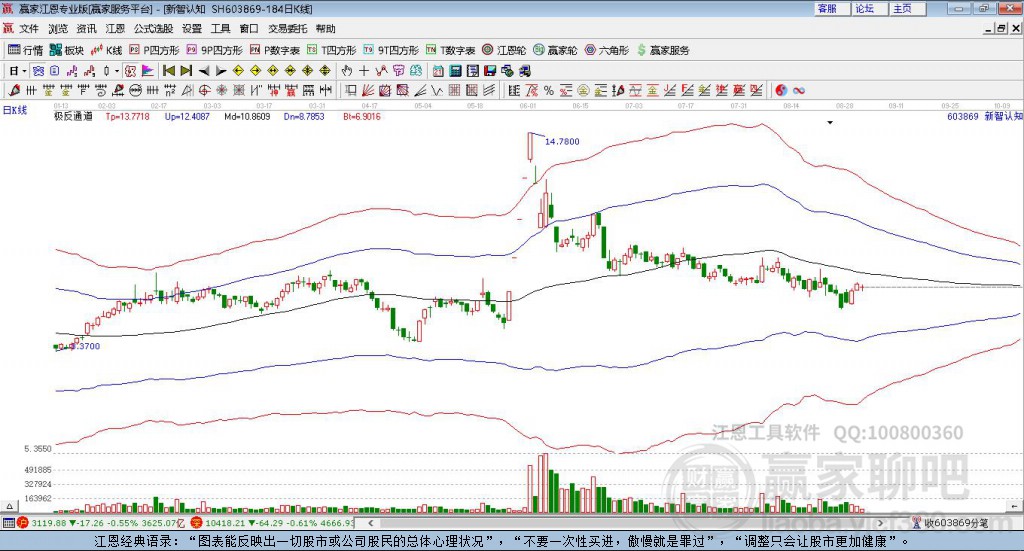This screenshot has height=551, width=1024.
Task: Open the 9T四方形 tool
Action: (391, 50)
